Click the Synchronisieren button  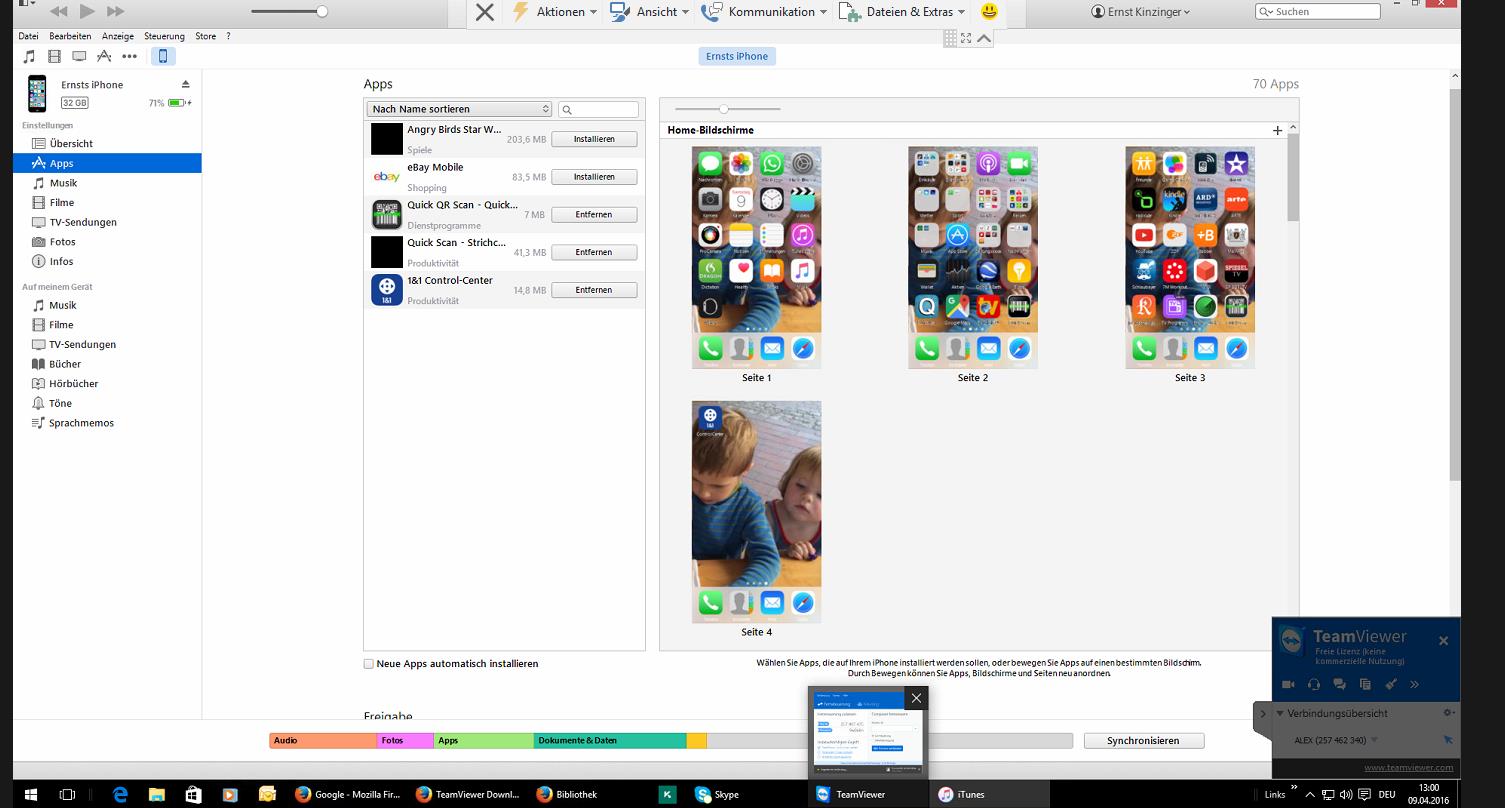(x=1143, y=741)
